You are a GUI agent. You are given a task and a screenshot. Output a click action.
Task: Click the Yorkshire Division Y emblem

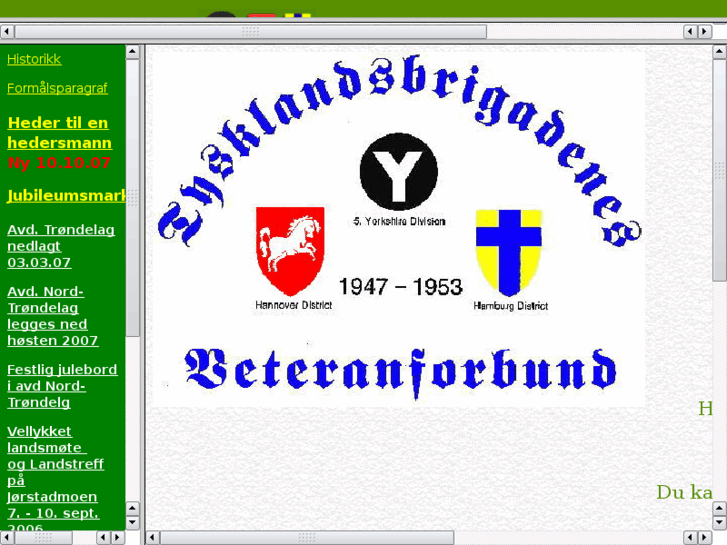pos(398,172)
